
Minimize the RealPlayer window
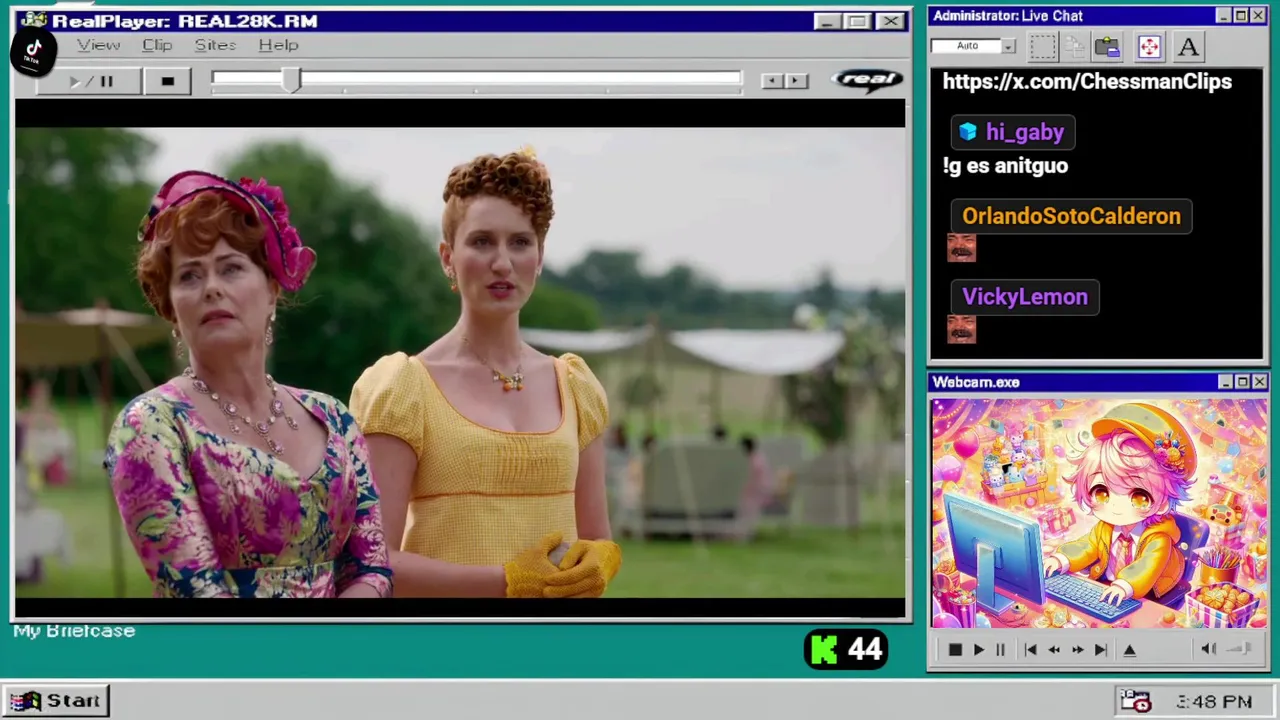tap(827, 21)
